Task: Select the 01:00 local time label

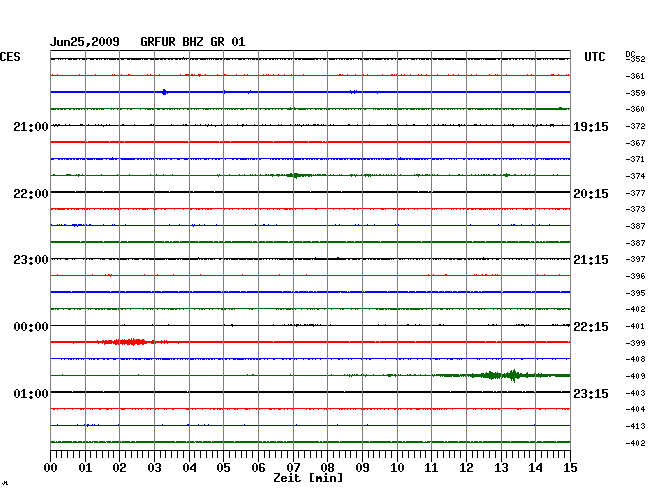Action: (x=31, y=393)
